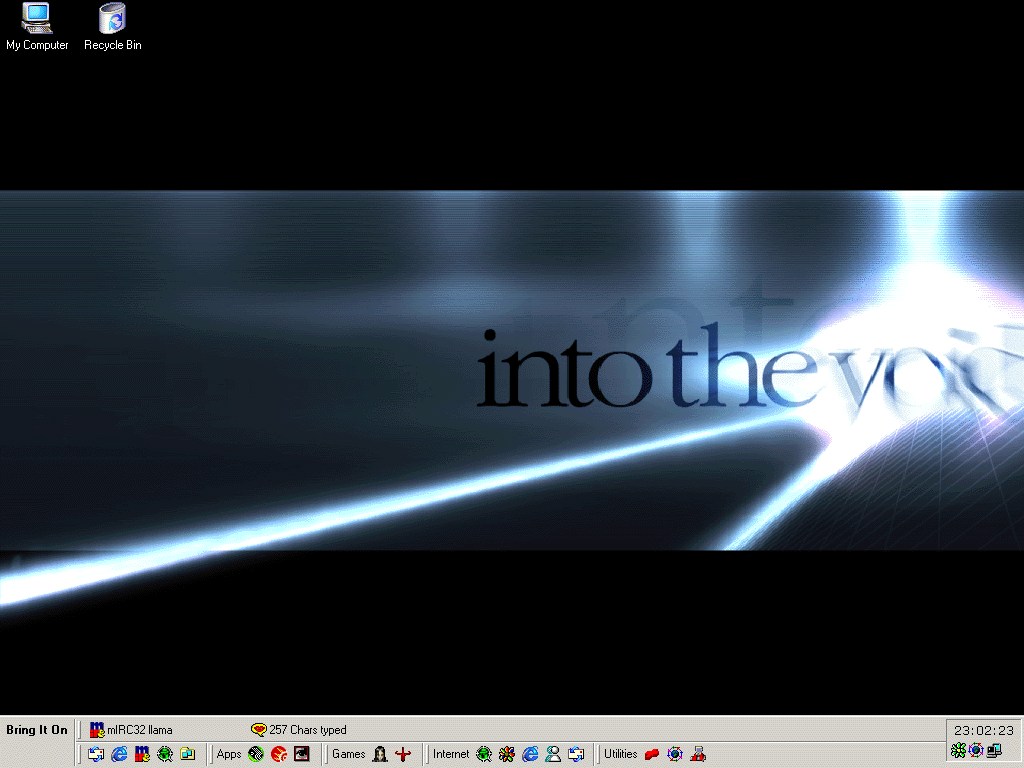Click the Apps toolbar label
Screen dimensions: 1024x768
[x=229, y=754]
